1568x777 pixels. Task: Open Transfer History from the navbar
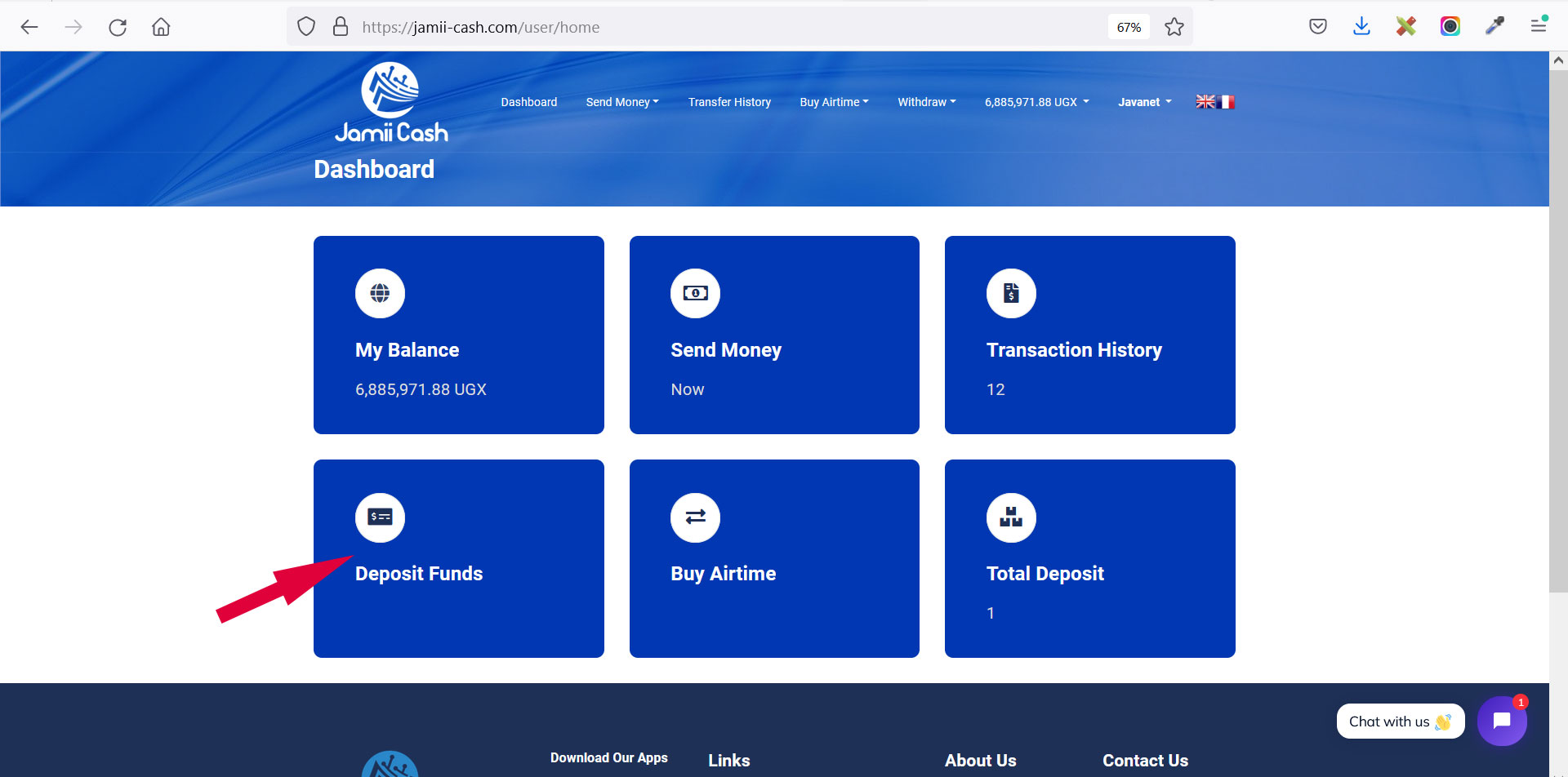click(729, 102)
